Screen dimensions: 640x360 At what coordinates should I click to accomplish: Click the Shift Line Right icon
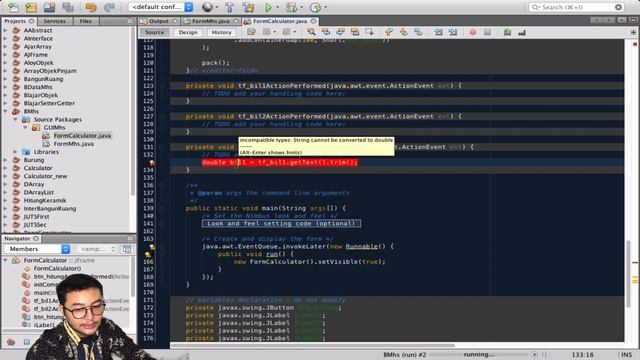(x=453, y=32)
